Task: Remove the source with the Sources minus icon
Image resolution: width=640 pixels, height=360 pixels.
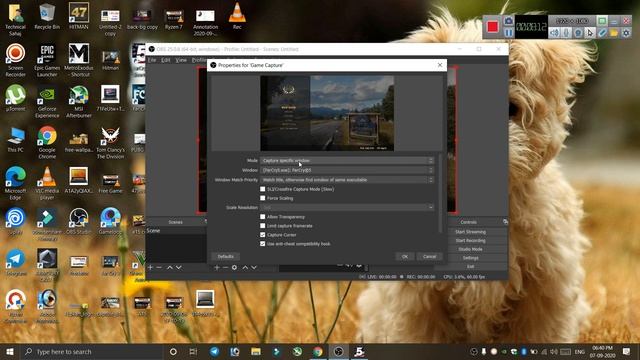Action: (x=225, y=267)
